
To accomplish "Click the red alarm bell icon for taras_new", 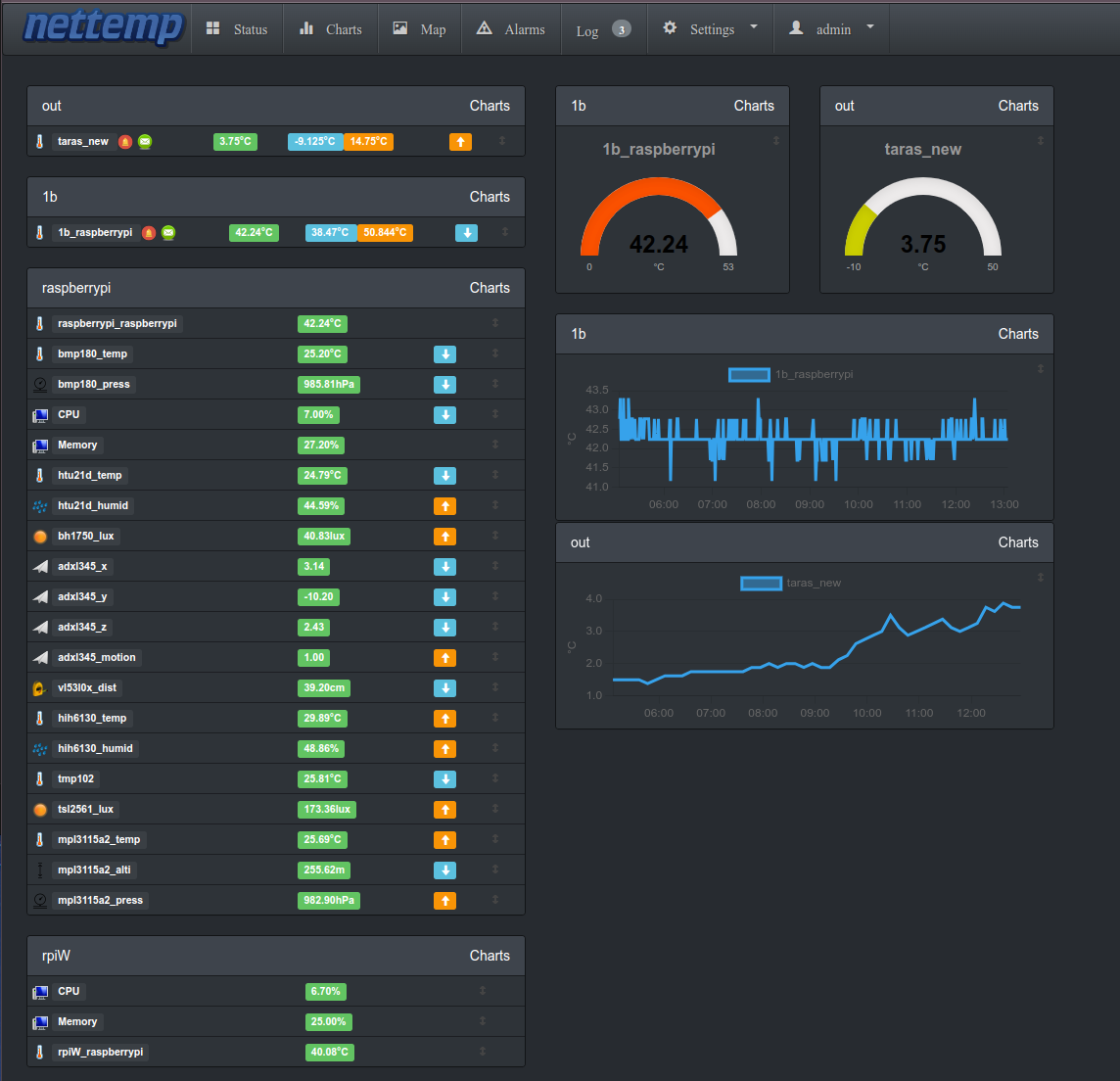I will click(125, 142).
